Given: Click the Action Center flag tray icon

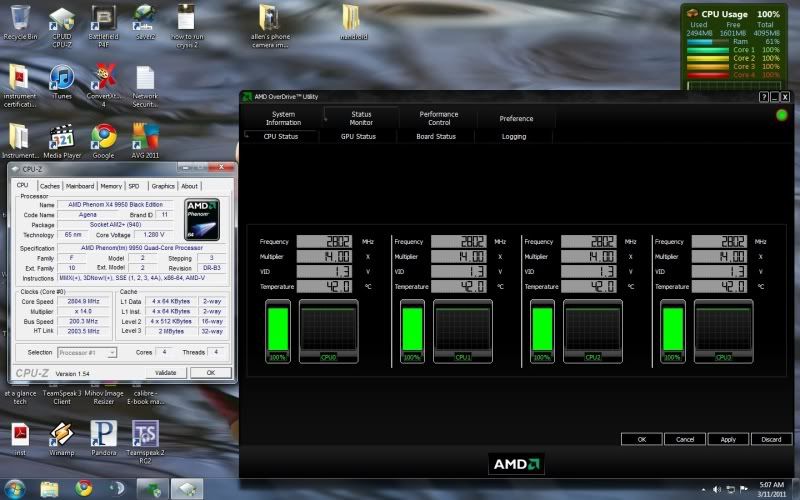Looking at the screenshot, I should coord(743,489).
